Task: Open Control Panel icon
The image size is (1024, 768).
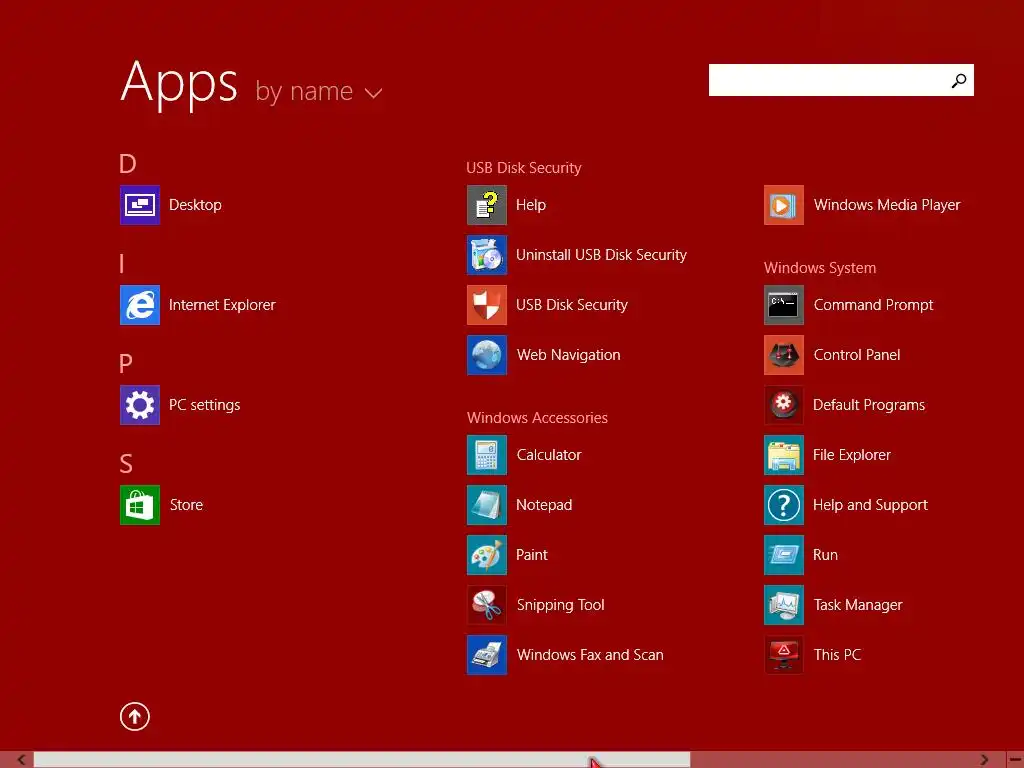Action: pyautogui.click(x=784, y=355)
